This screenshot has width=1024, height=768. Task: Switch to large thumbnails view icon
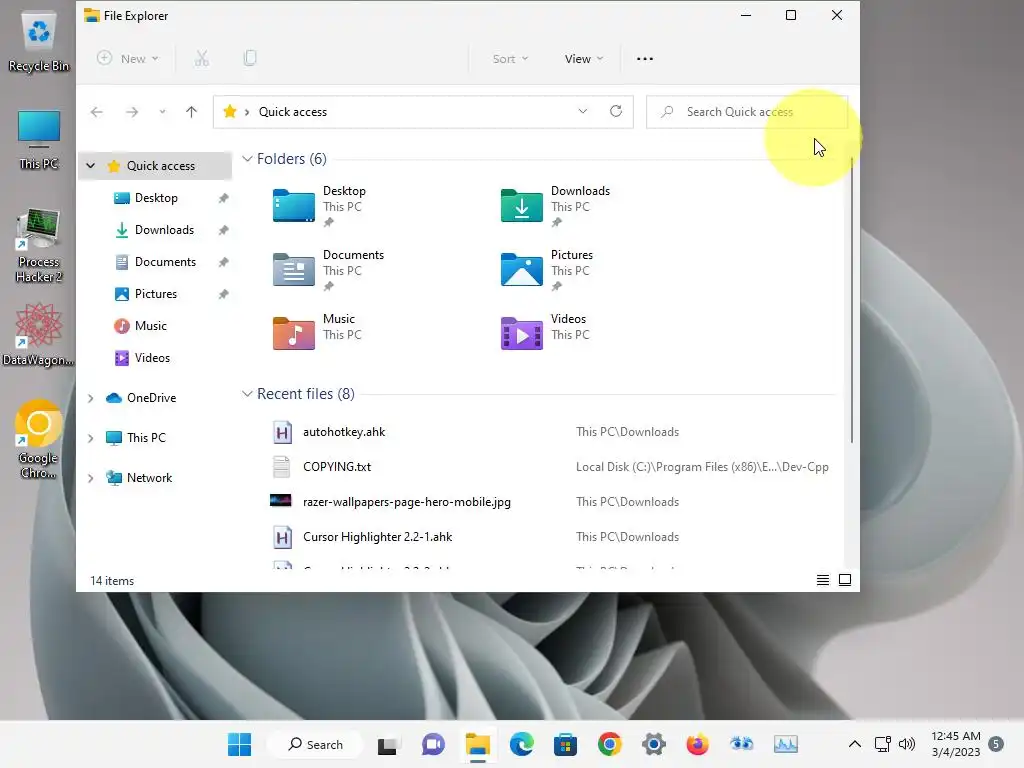[844, 580]
